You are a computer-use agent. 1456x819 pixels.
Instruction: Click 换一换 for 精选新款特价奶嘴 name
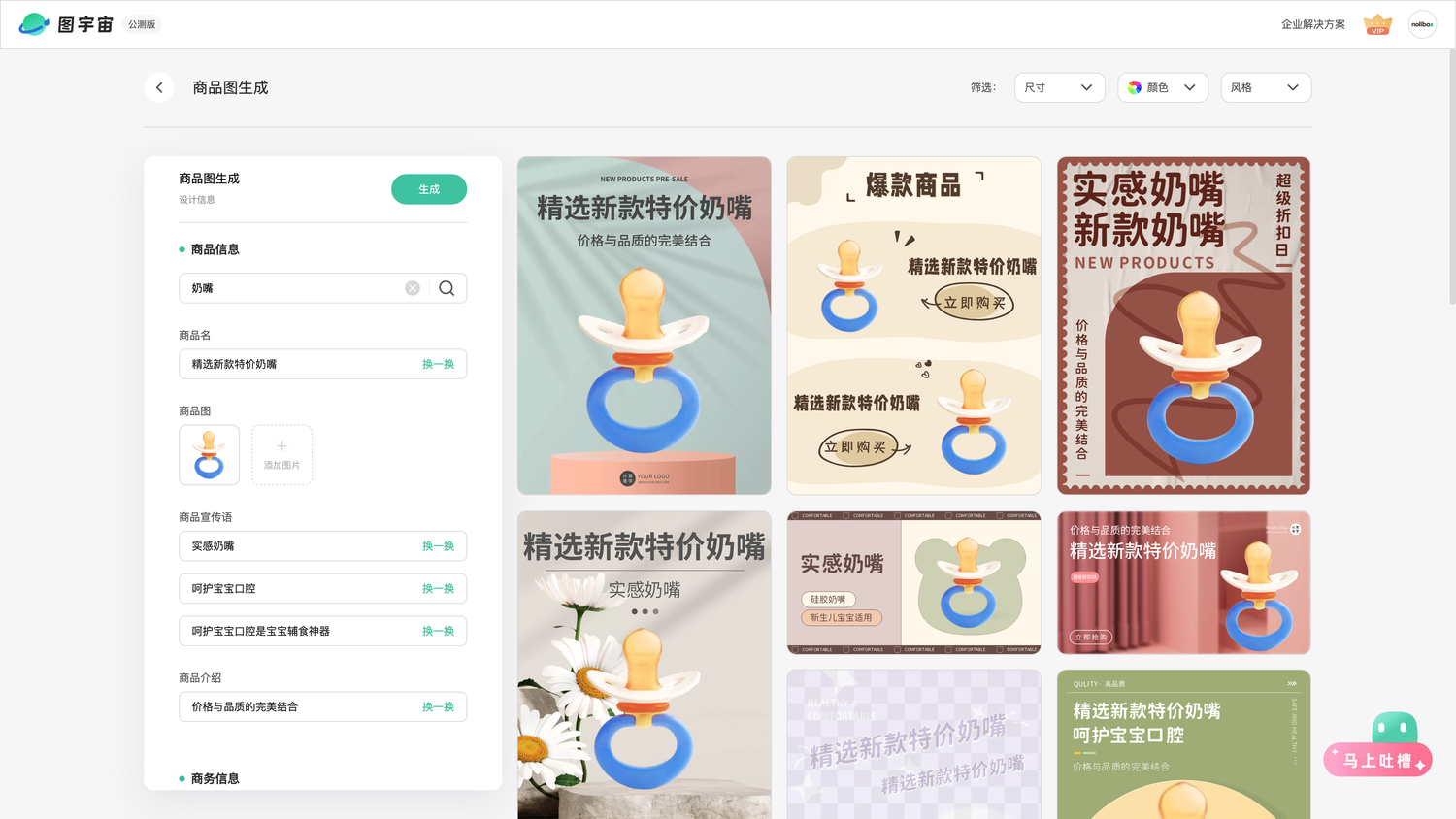point(438,364)
